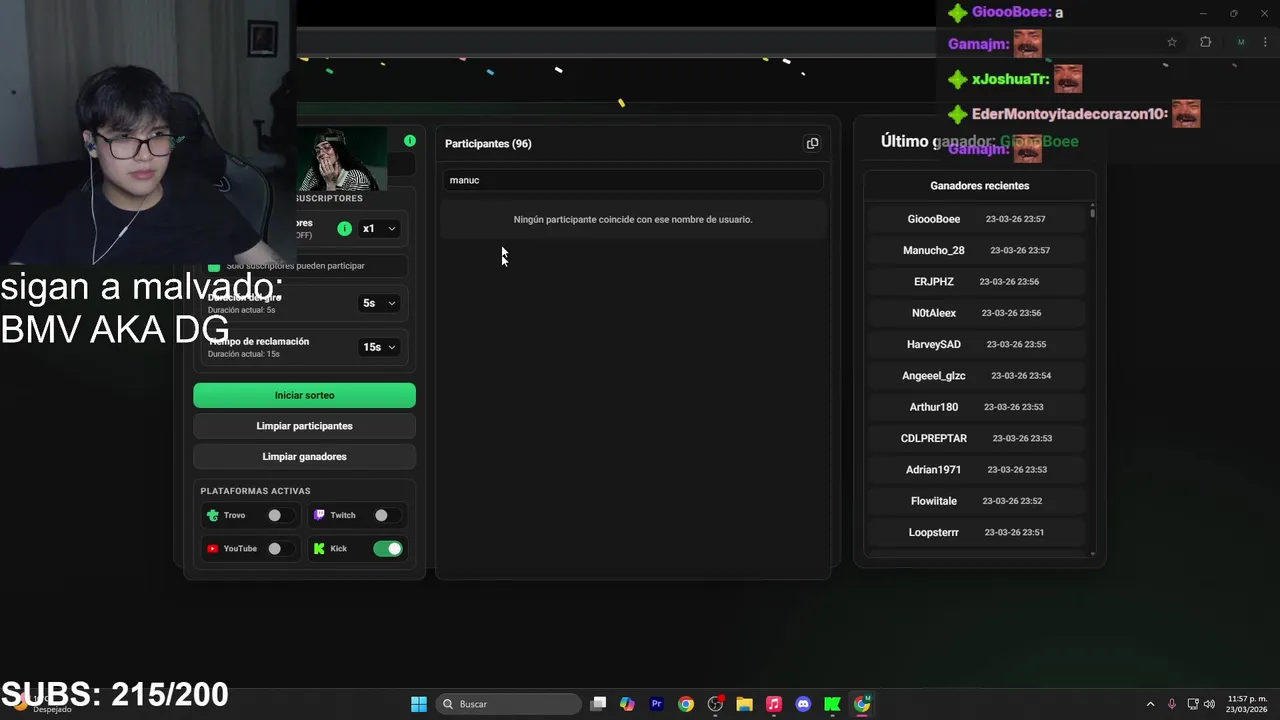The image size is (1280, 720).
Task: Click Limpiar ganadores
Action: 304,457
